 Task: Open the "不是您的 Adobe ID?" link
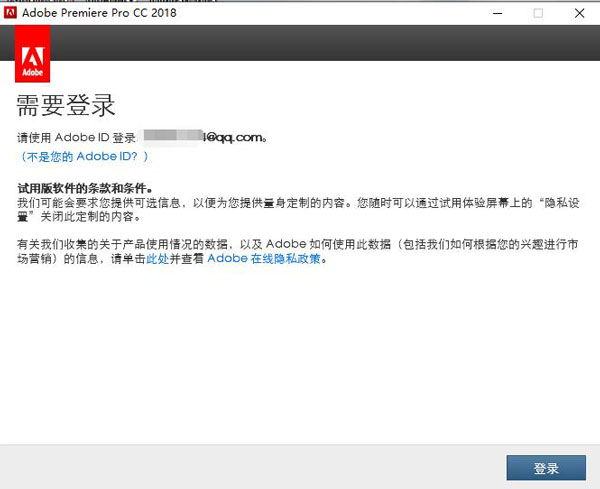click(x=84, y=157)
